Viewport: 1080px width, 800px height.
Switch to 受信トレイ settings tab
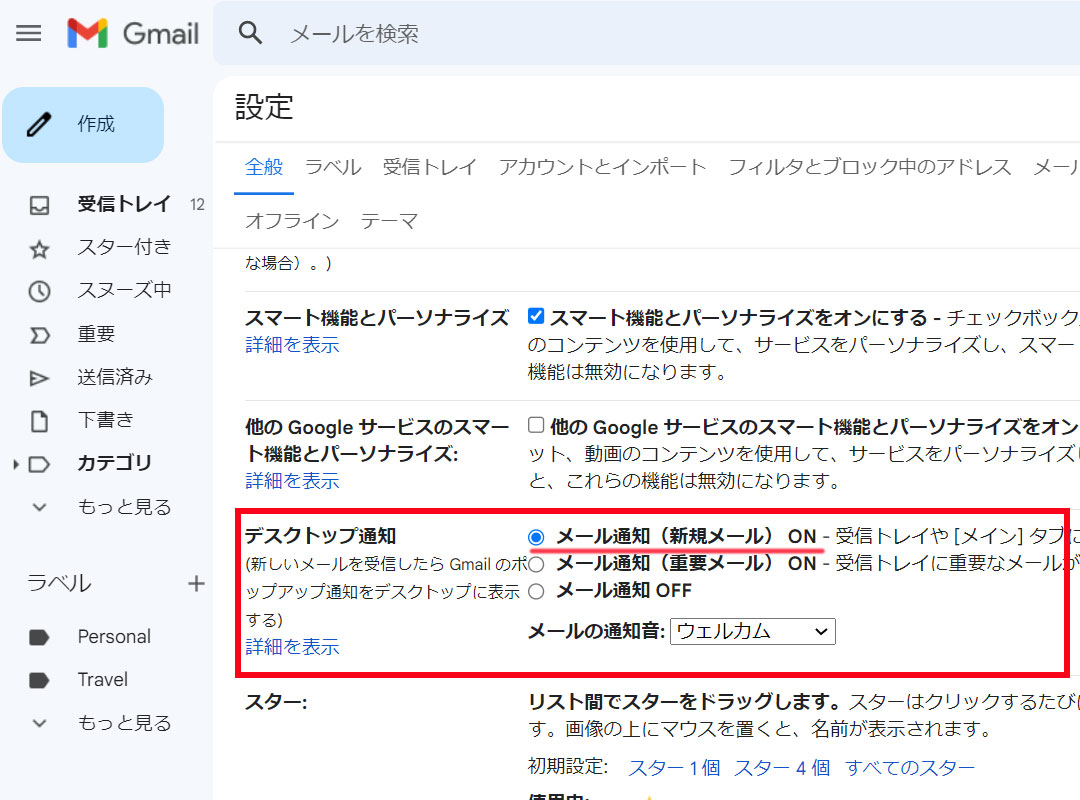coord(430,167)
